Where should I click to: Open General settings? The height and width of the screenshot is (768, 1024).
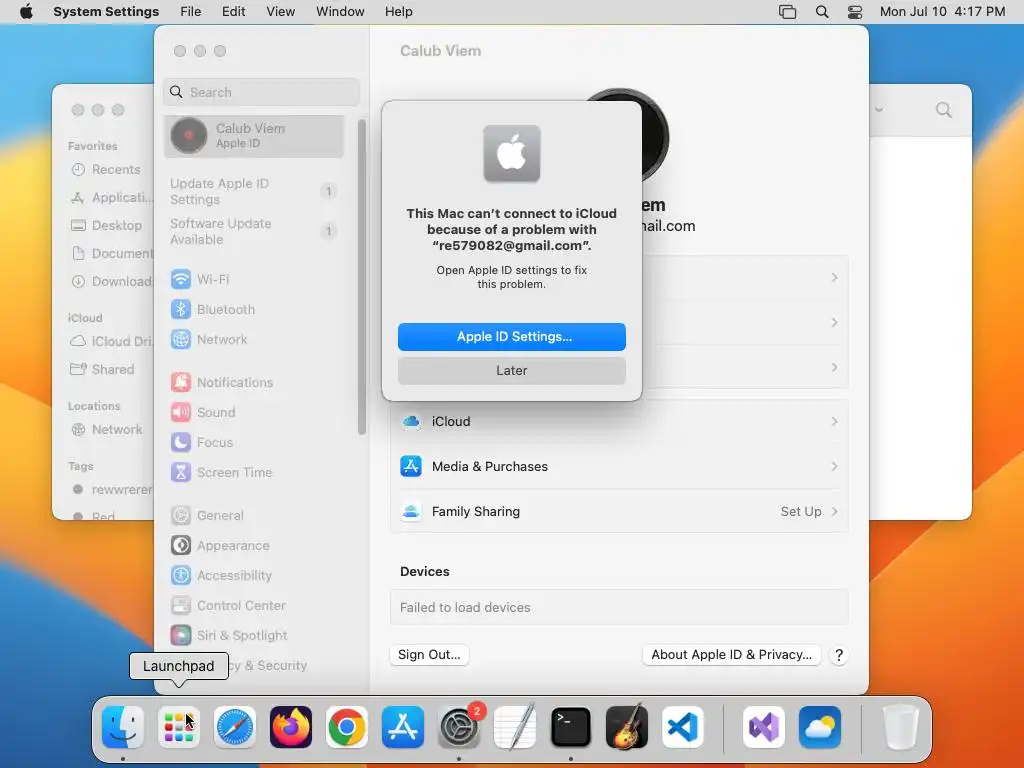click(207, 515)
